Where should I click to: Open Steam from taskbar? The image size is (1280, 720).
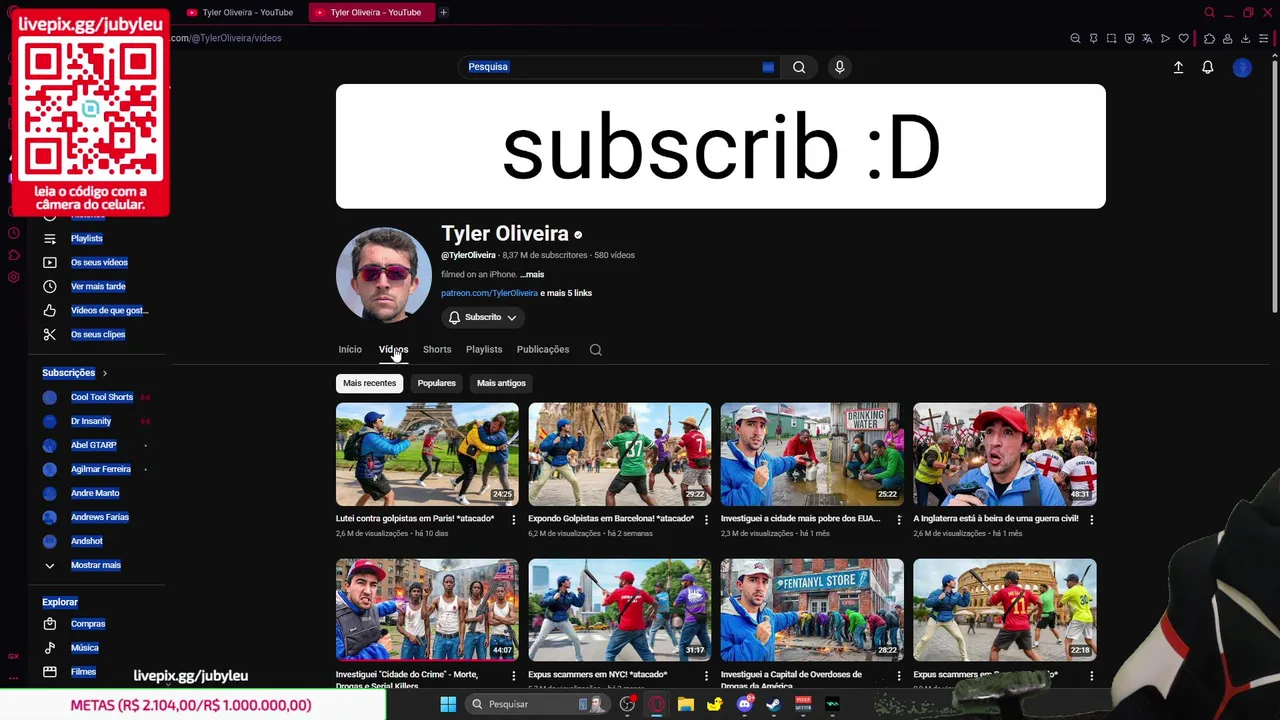pos(773,704)
